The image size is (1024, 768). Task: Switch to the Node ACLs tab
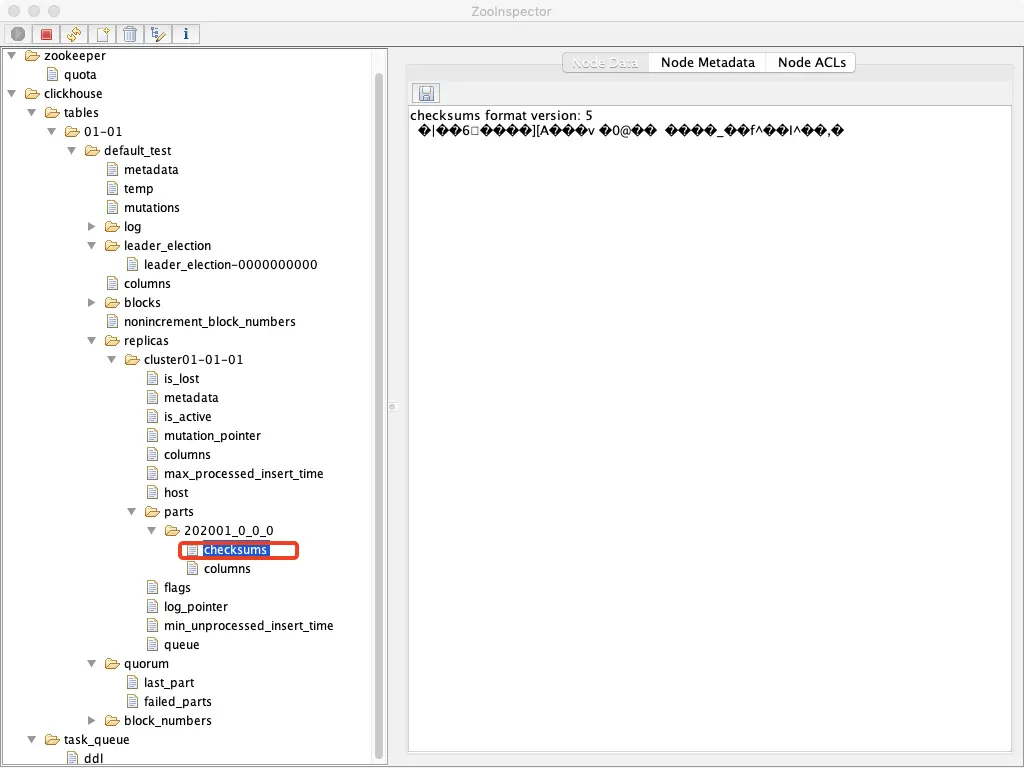(811, 63)
